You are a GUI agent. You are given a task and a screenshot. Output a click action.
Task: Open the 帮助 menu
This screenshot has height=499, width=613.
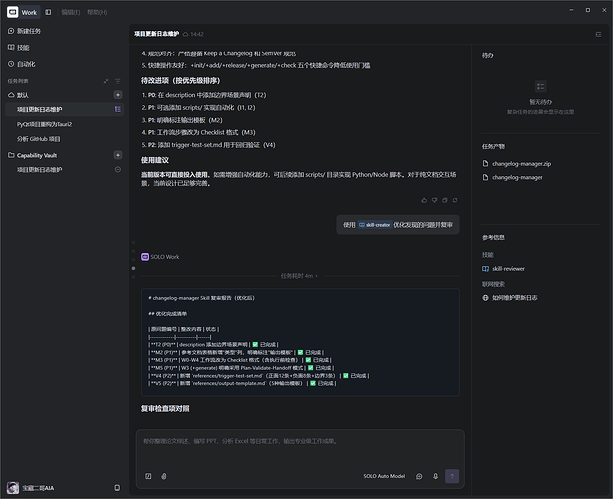click(97, 13)
